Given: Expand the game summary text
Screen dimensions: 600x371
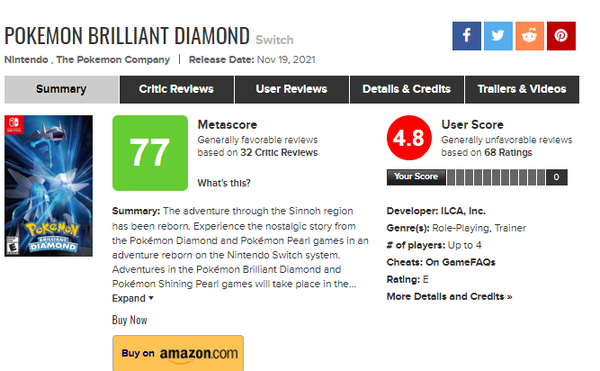Looking at the screenshot, I should tap(129, 298).
